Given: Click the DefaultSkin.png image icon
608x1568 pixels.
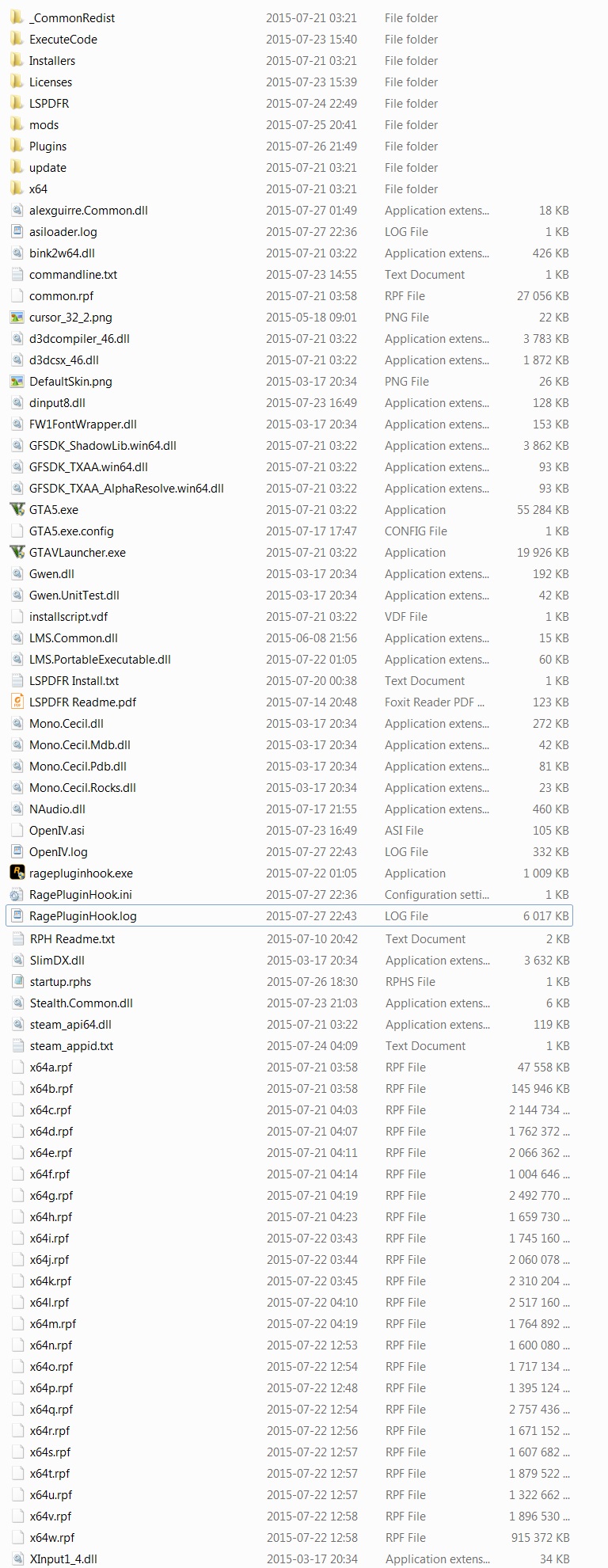Looking at the screenshot, I should [17, 381].
